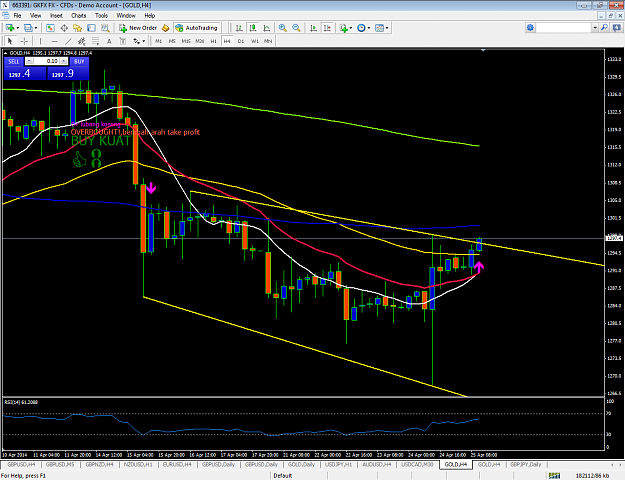The image size is (625, 480).
Task: Expand the Arrows tool dropdown arrow
Action: [x=143, y=41]
